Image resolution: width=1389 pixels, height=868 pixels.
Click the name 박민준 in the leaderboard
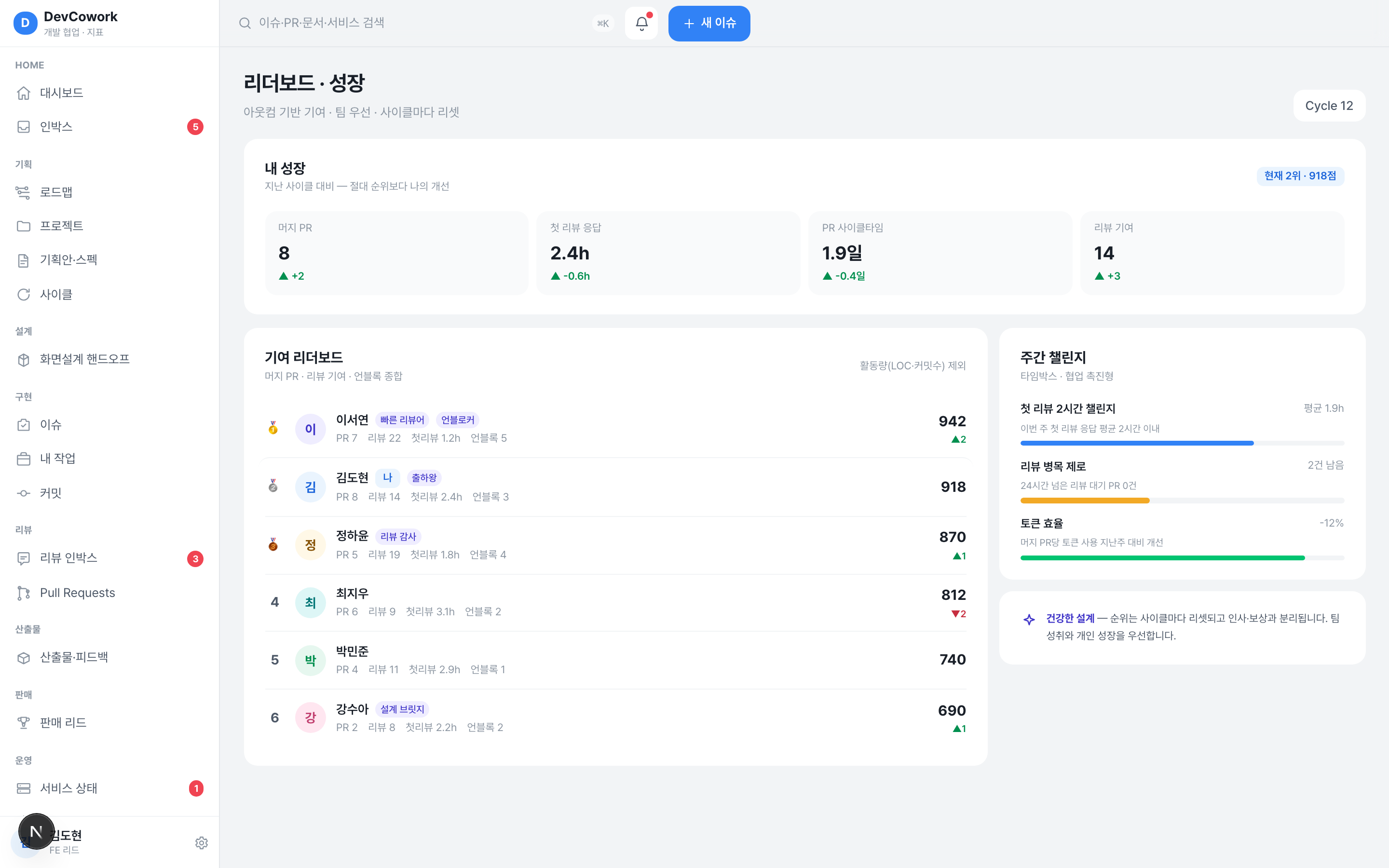point(353,651)
